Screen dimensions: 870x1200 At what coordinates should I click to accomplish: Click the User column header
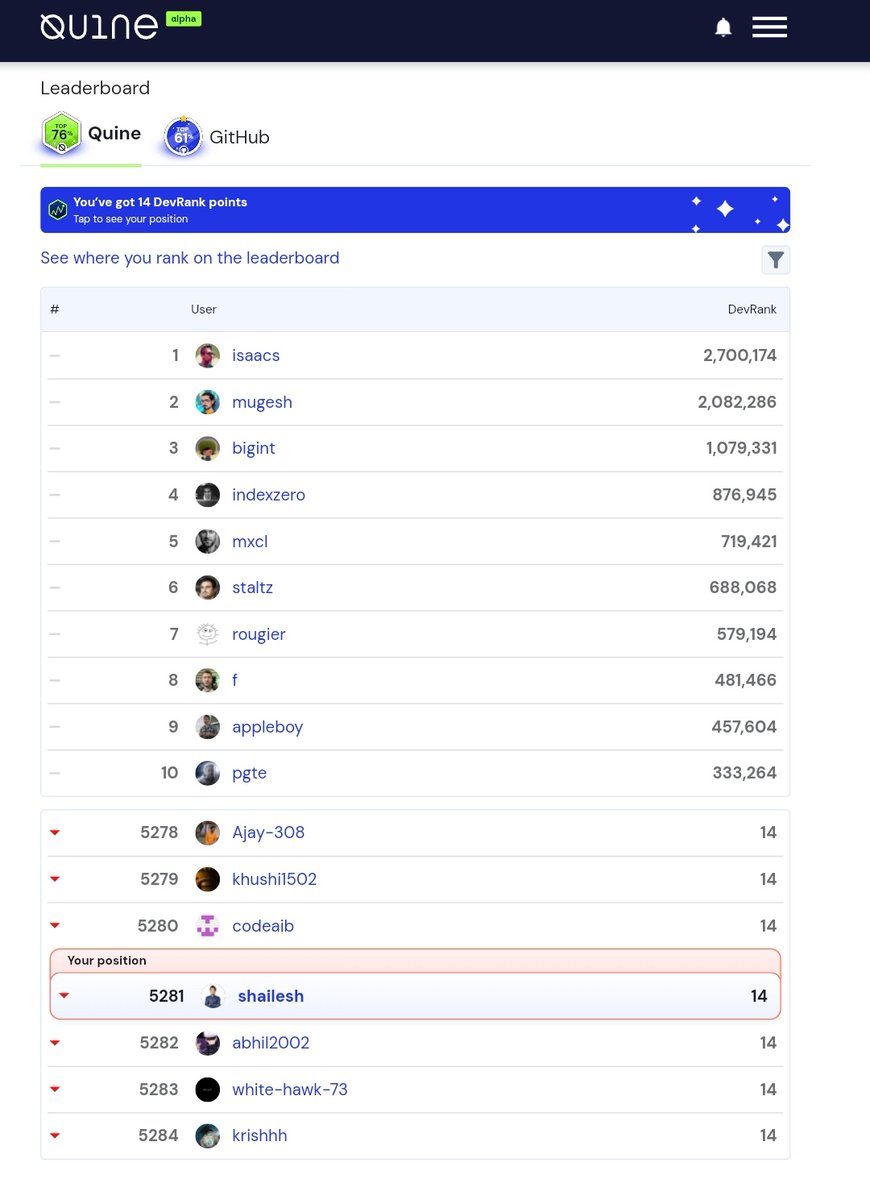(x=204, y=310)
